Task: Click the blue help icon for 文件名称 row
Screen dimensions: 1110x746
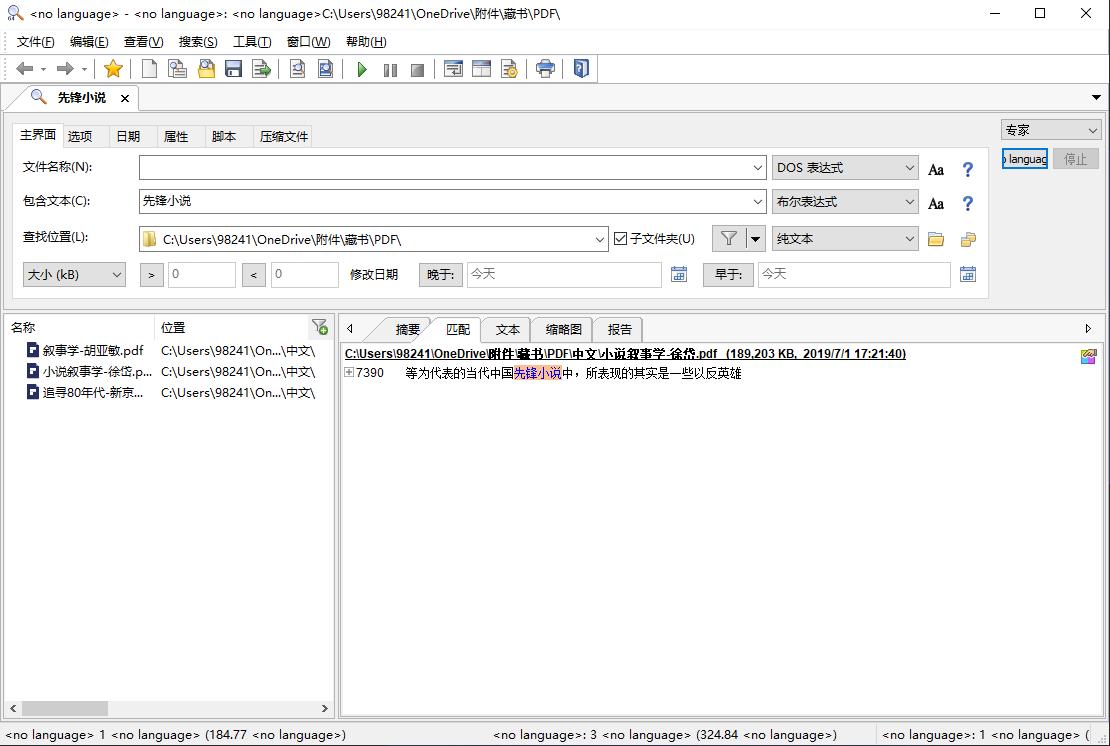Action: (967, 169)
